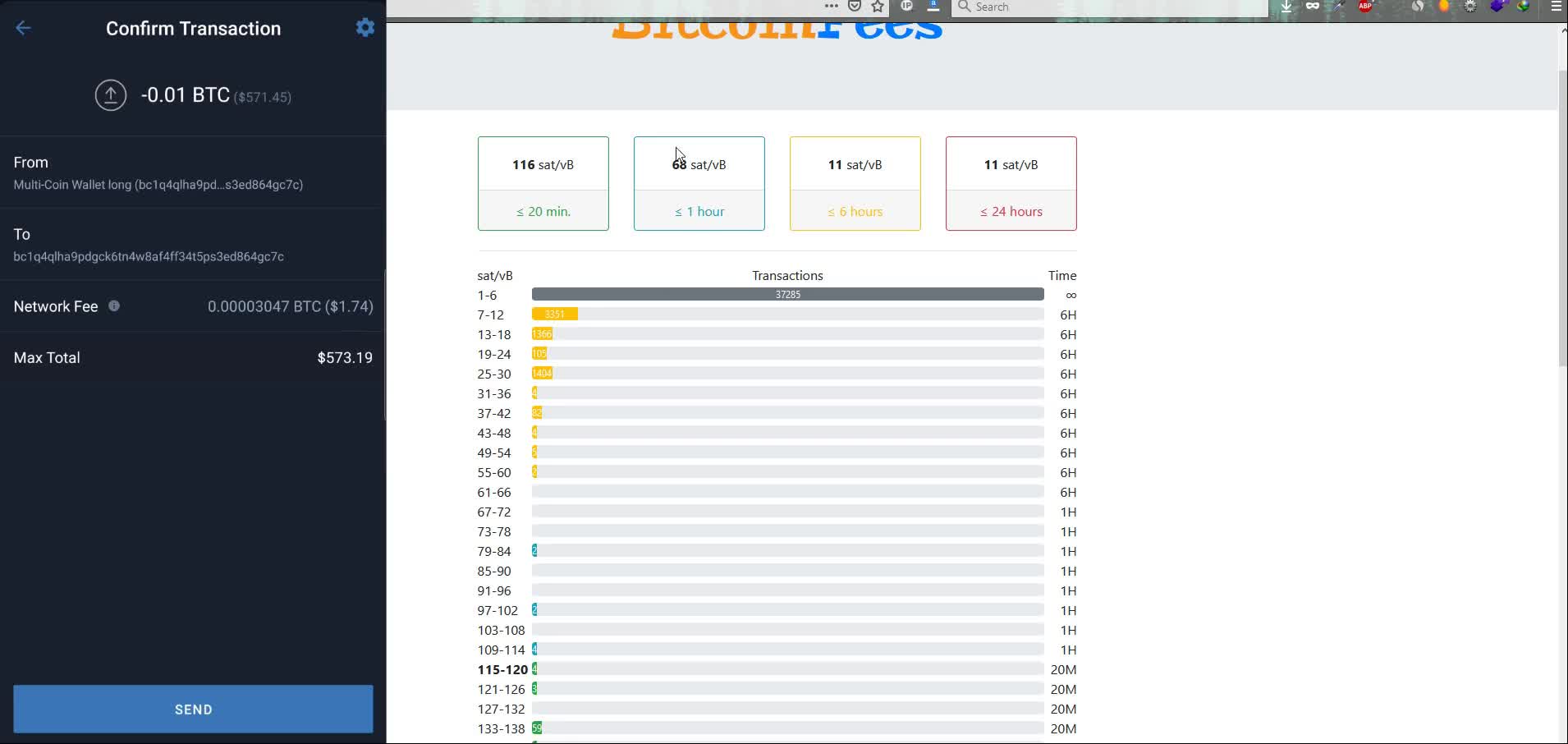Open the browser hamburger menu
Screen dimensions: 1568x744
1556,7
